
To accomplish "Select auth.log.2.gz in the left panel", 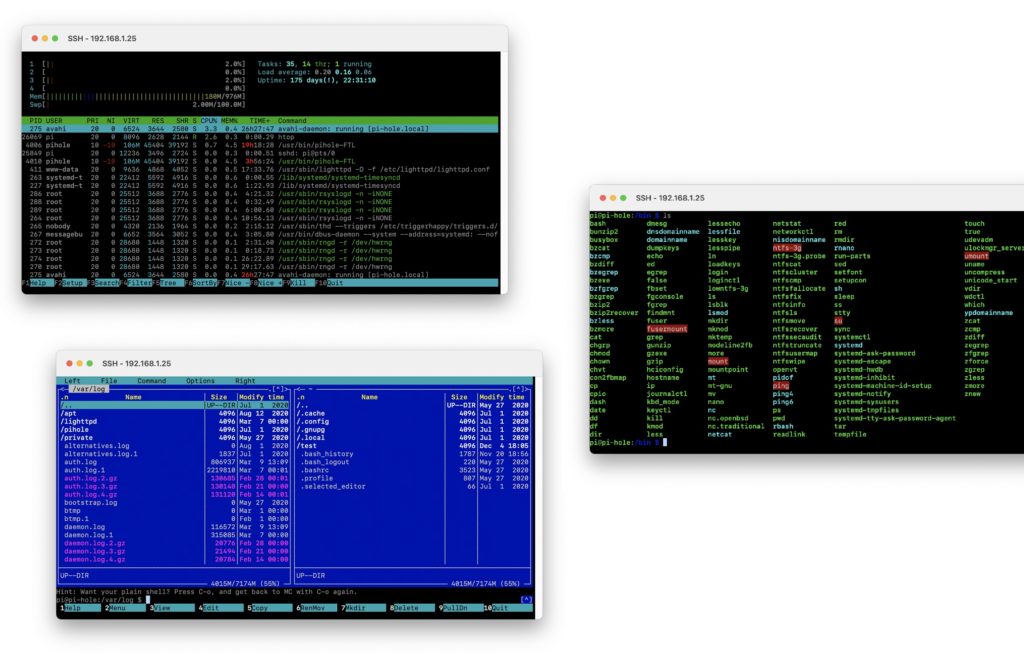I will (174, 478).
